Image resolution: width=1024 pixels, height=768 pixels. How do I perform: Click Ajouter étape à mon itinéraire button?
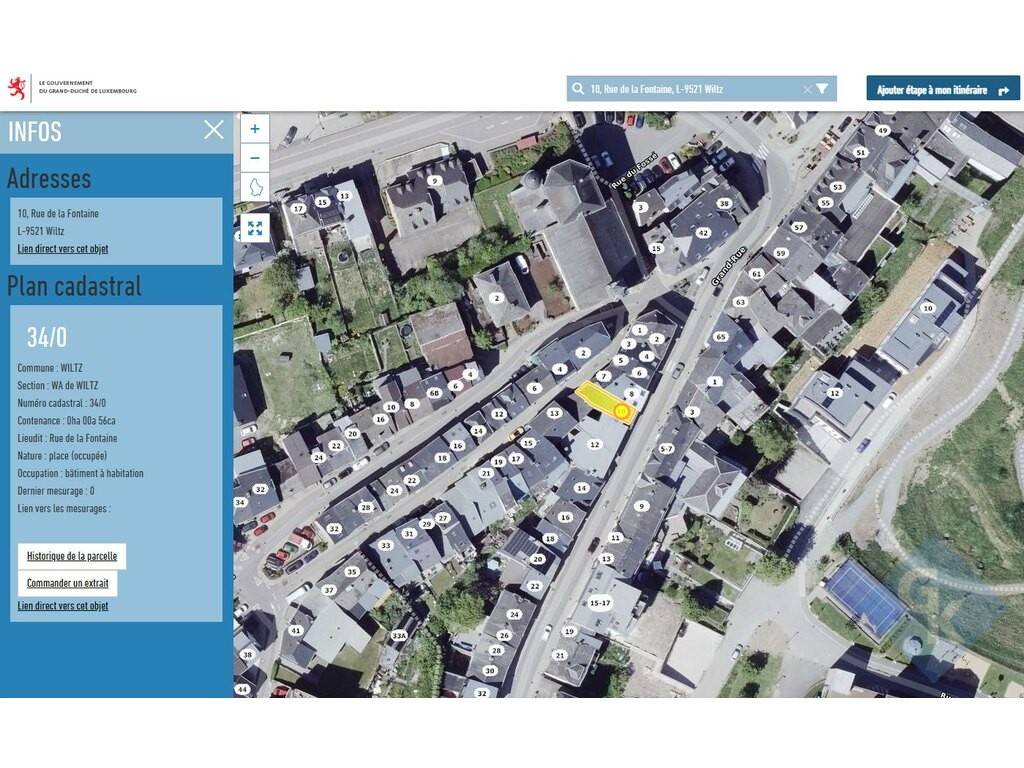pyautogui.click(x=943, y=89)
